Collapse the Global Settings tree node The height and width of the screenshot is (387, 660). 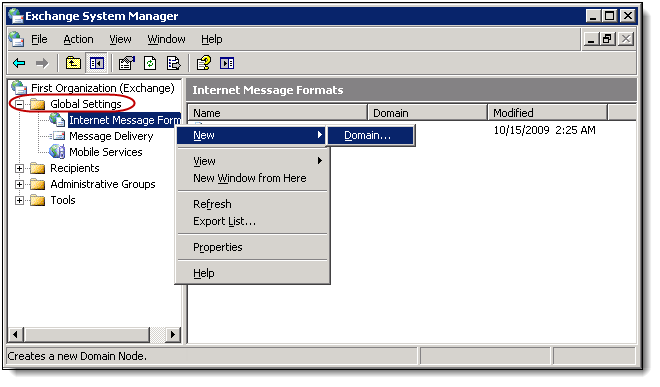[19, 104]
